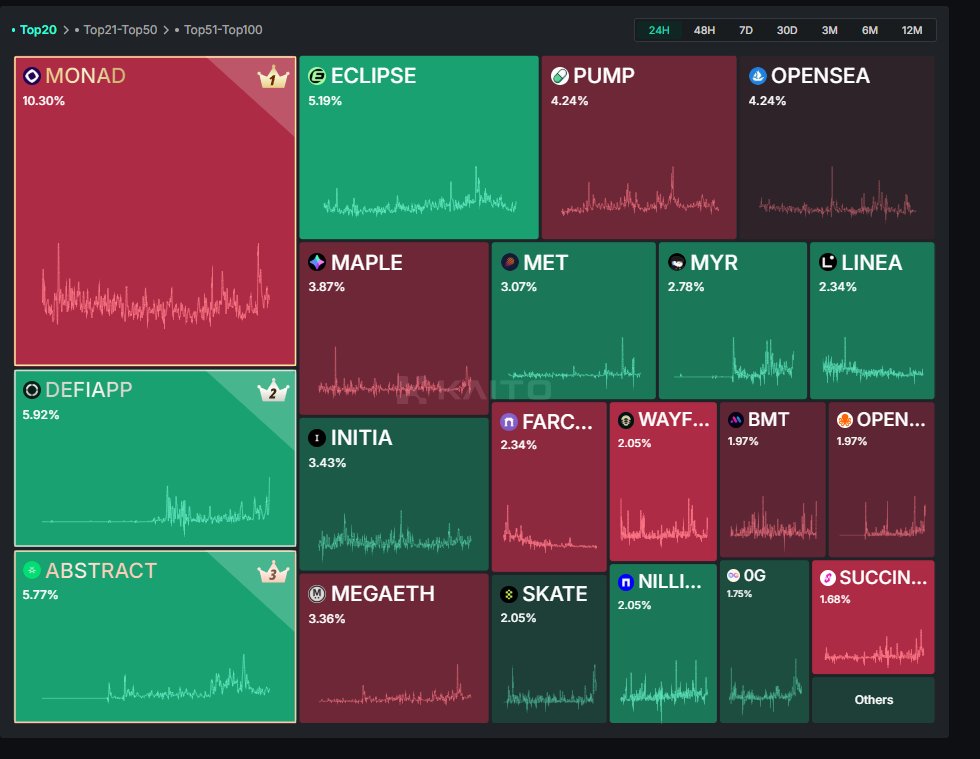Image resolution: width=980 pixels, height=759 pixels.
Task: Click the 1.75% value on 0G
Action: click(x=739, y=593)
